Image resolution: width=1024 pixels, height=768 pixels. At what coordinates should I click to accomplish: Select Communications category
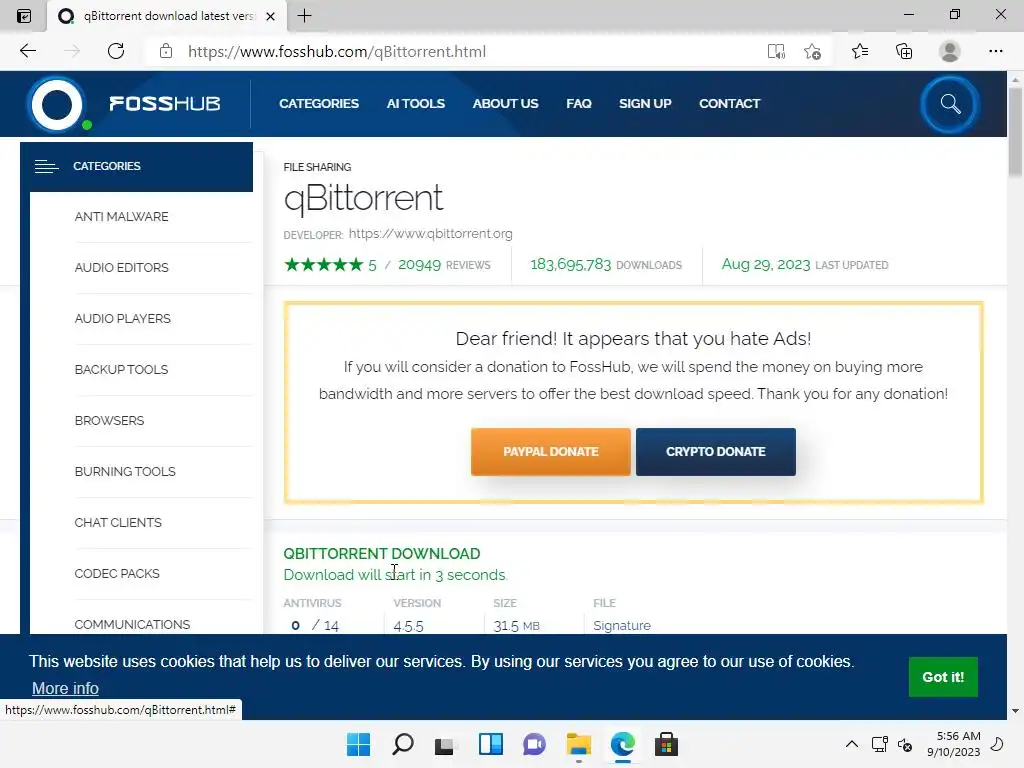click(132, 624)
